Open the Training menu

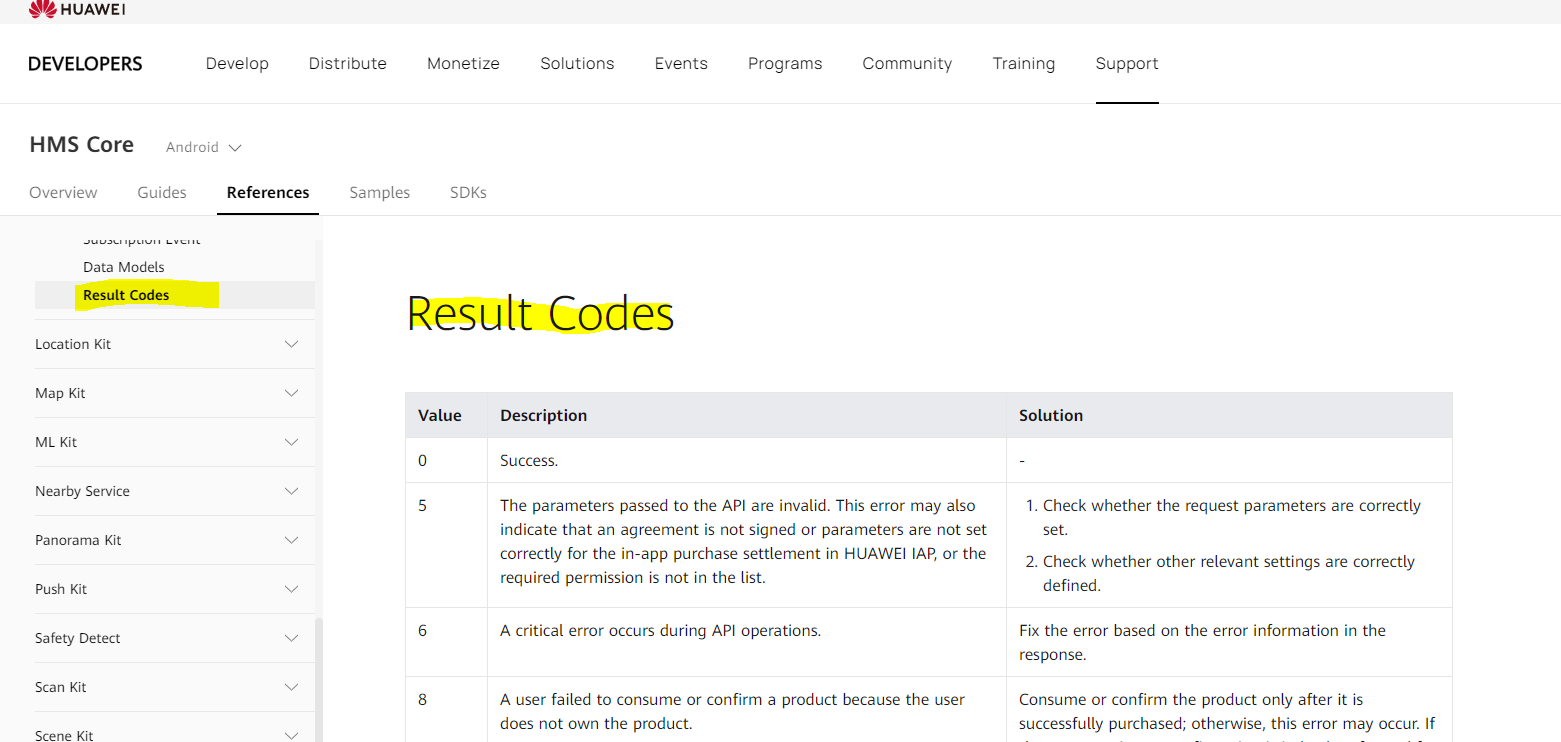click(x=1023, y=63)
